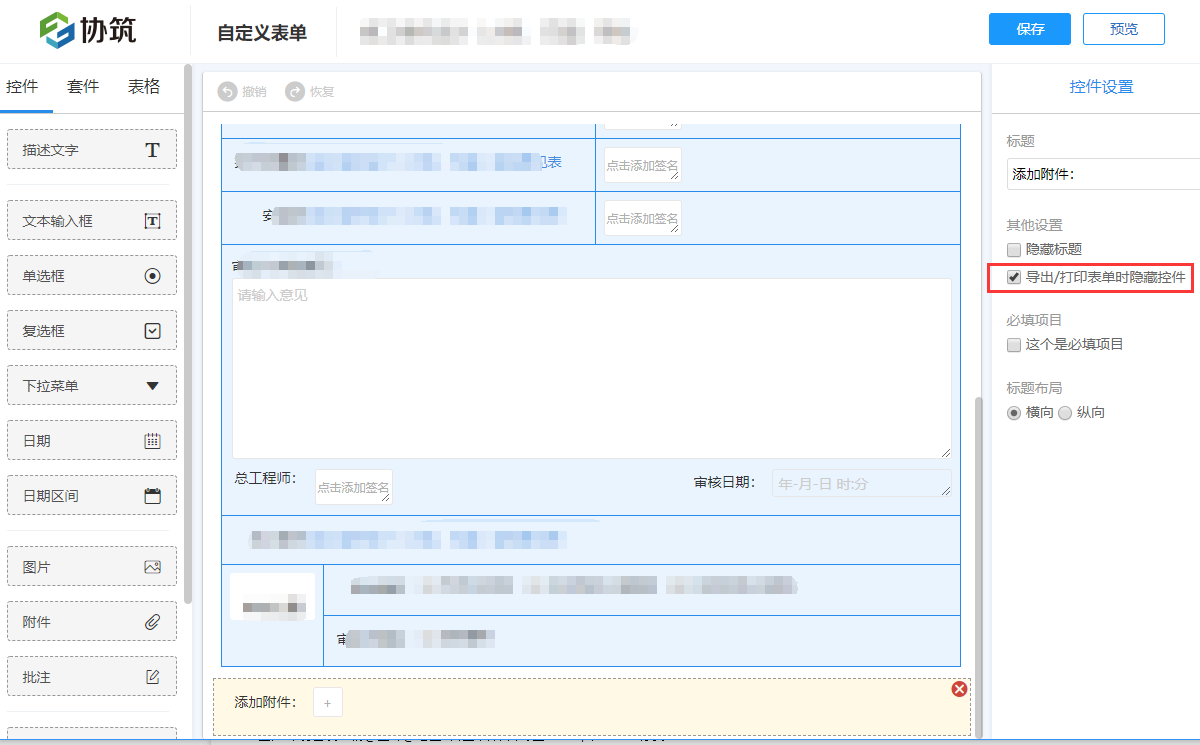Insert a 单选框 radio control
1200x745 pixels.
91,275
